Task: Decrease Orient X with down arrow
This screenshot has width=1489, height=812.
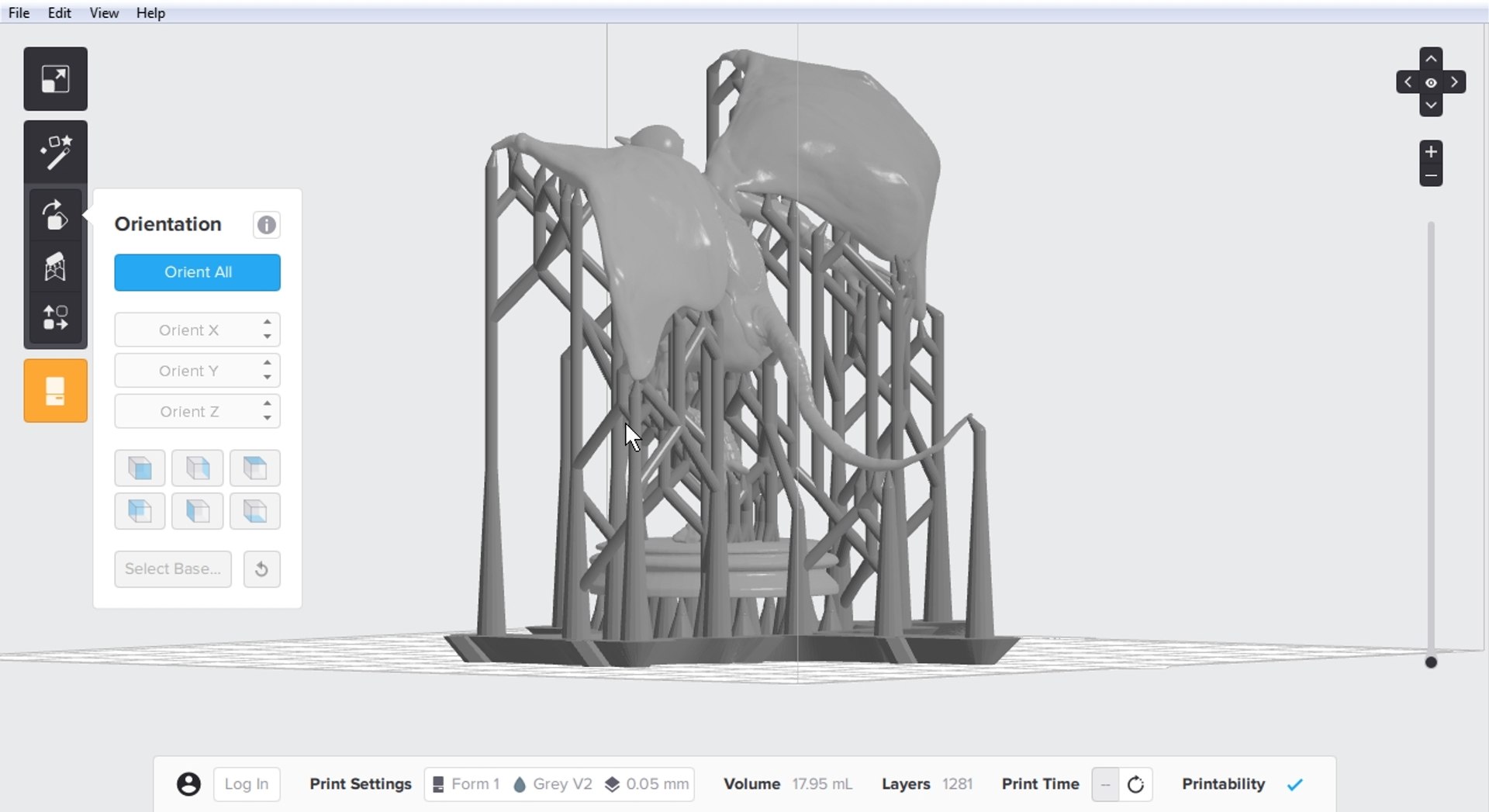Action: coord(267,337)
